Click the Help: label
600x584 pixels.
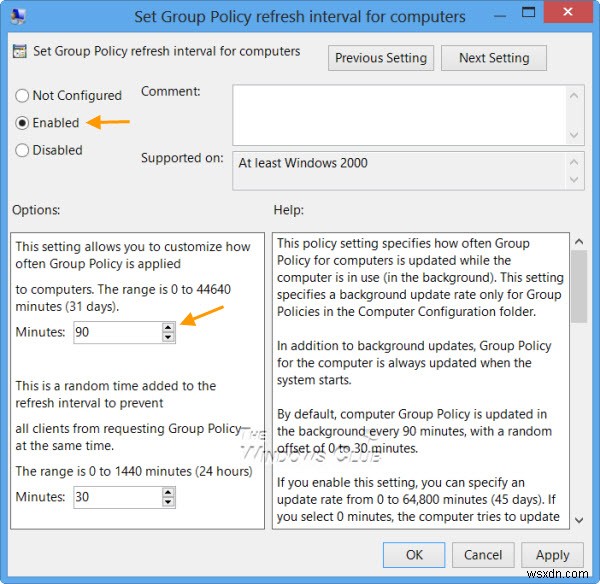[289, 210]
